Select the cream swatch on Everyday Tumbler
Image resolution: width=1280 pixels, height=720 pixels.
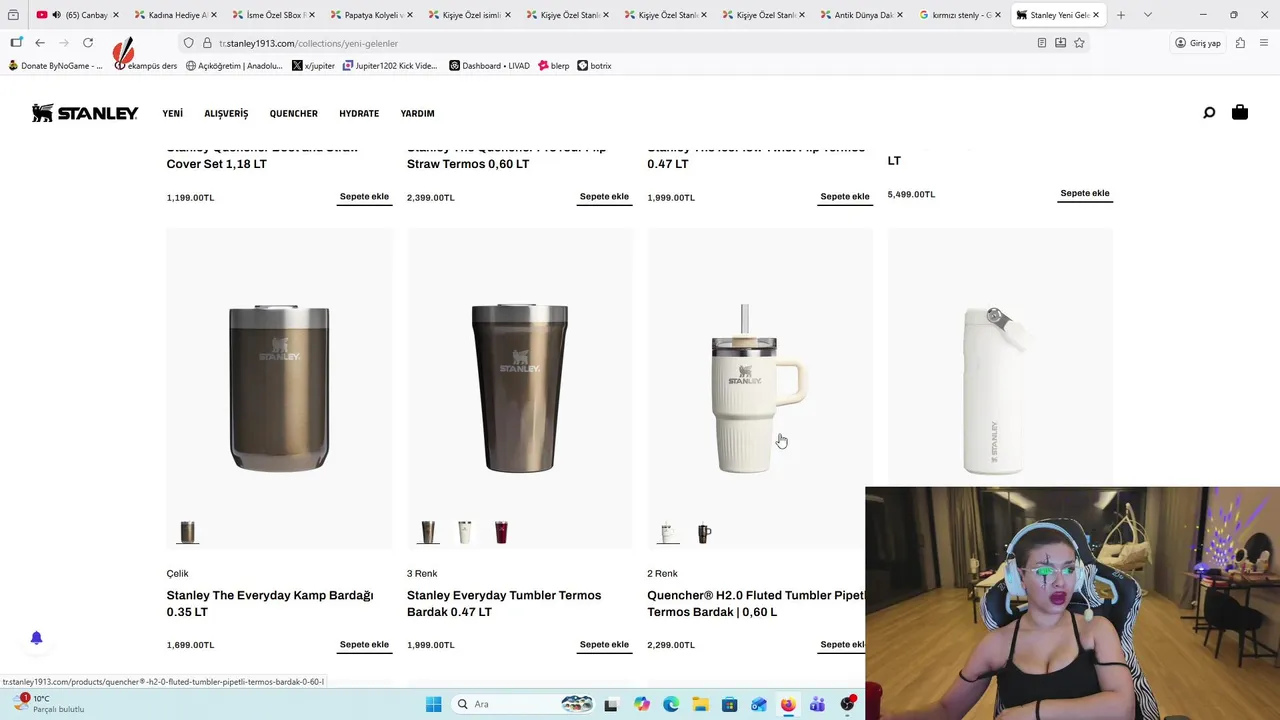pos(465,533)
